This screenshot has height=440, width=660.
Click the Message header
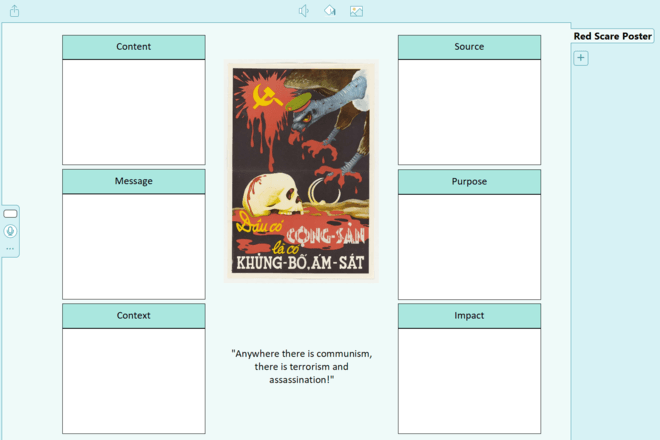tap(134, 181)
